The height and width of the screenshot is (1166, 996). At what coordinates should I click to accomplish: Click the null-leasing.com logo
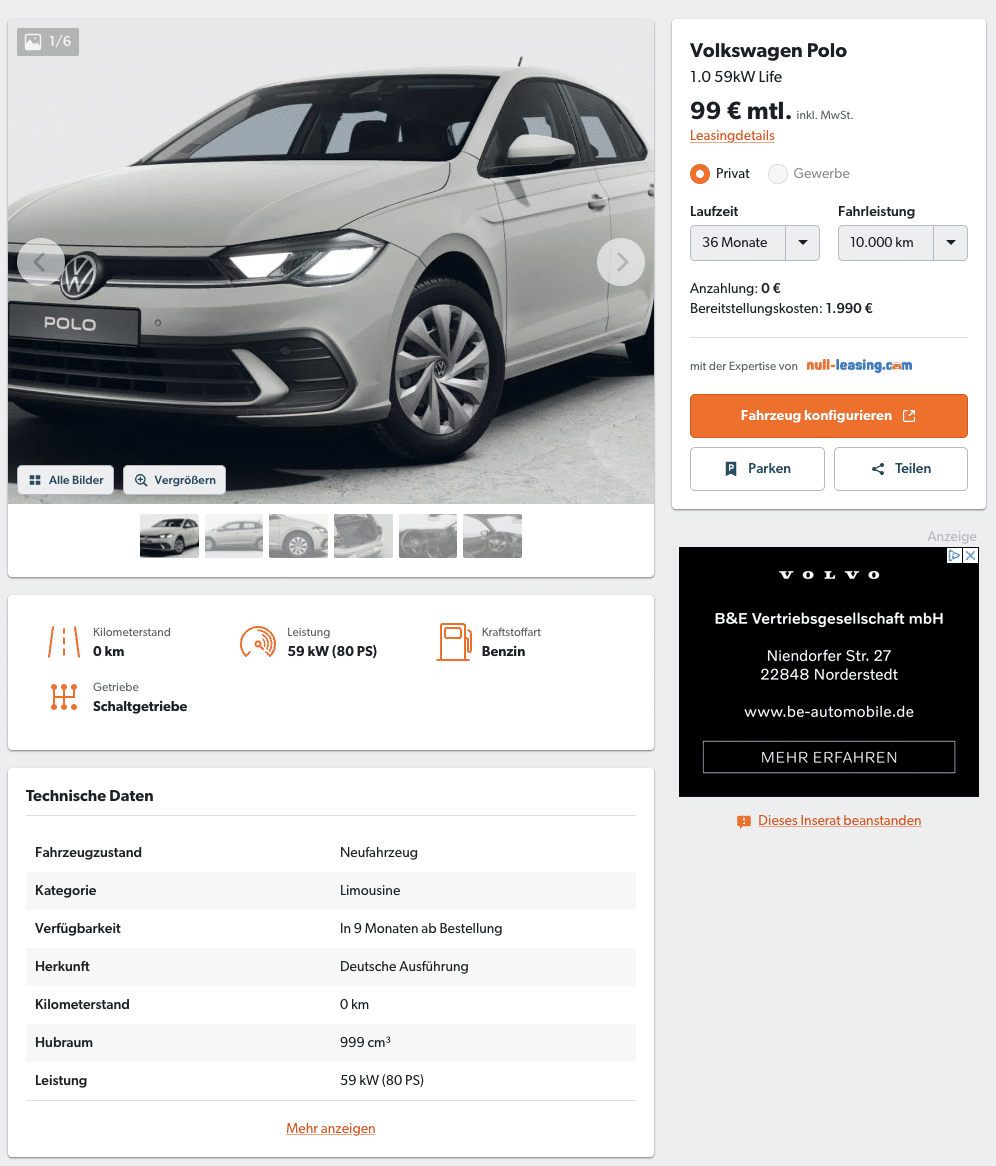click(859, 365)
